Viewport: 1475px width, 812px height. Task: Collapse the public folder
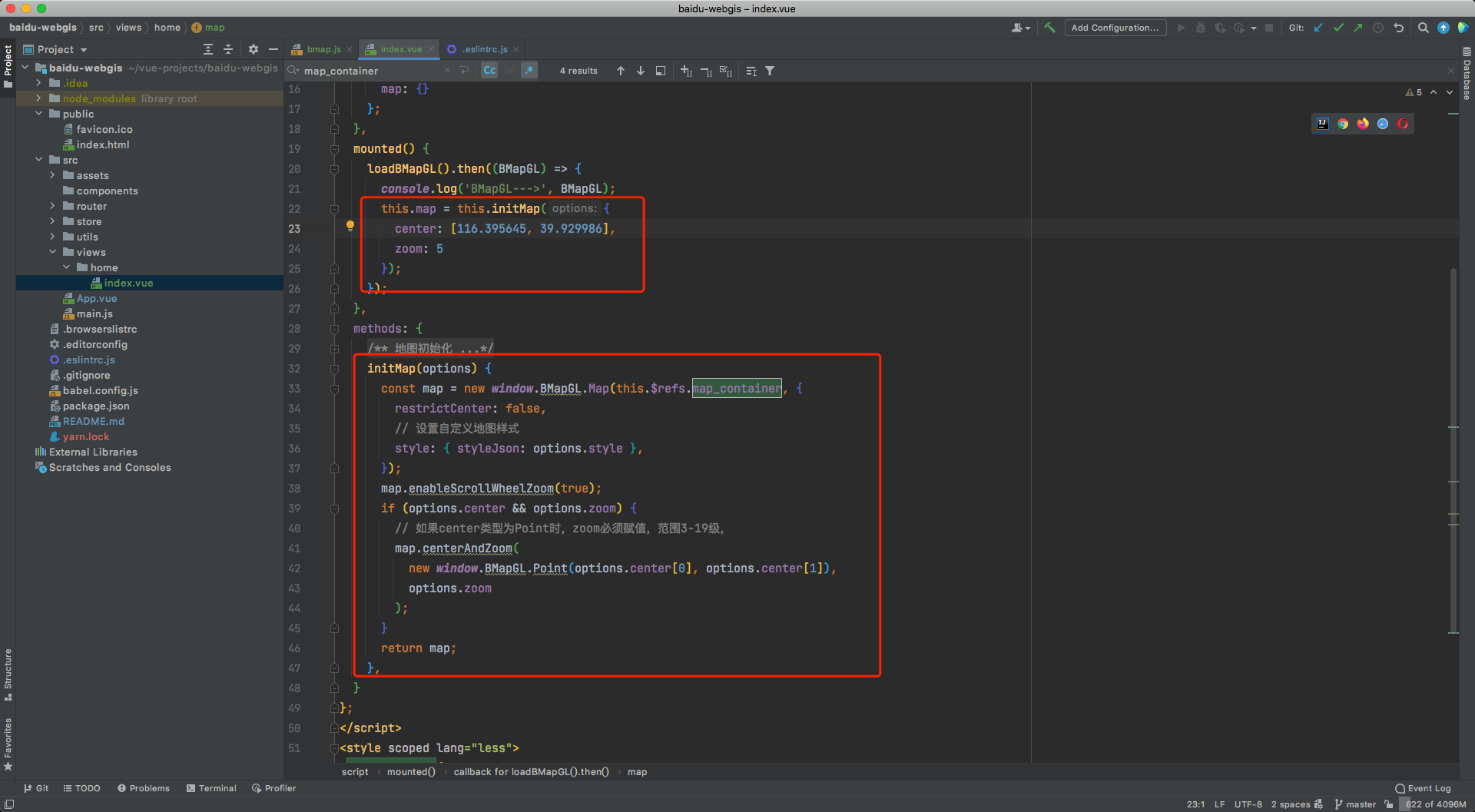coord(38,114)
